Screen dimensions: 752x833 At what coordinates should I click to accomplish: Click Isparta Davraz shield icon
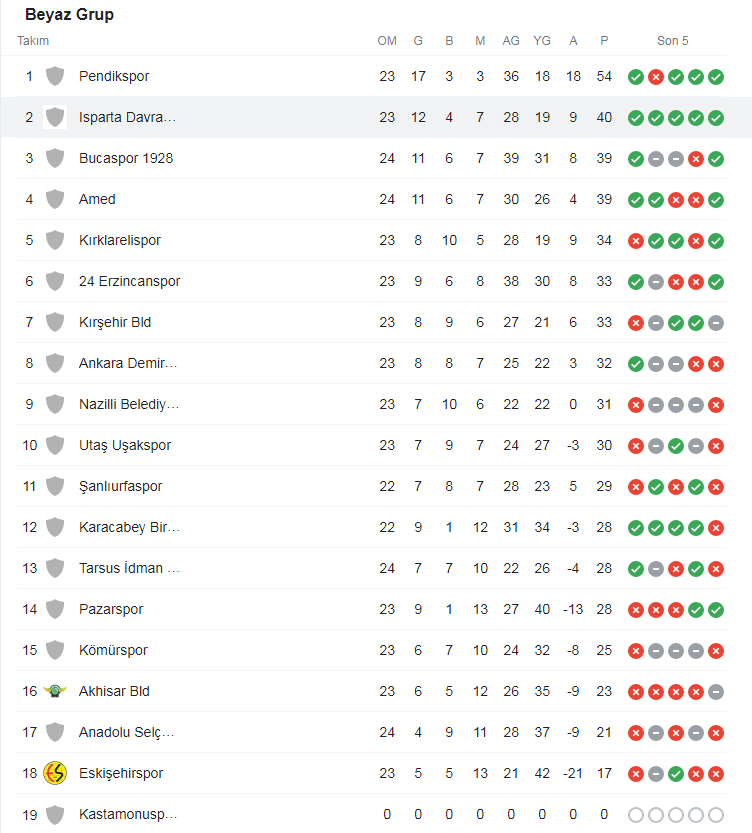coord(55,117)
